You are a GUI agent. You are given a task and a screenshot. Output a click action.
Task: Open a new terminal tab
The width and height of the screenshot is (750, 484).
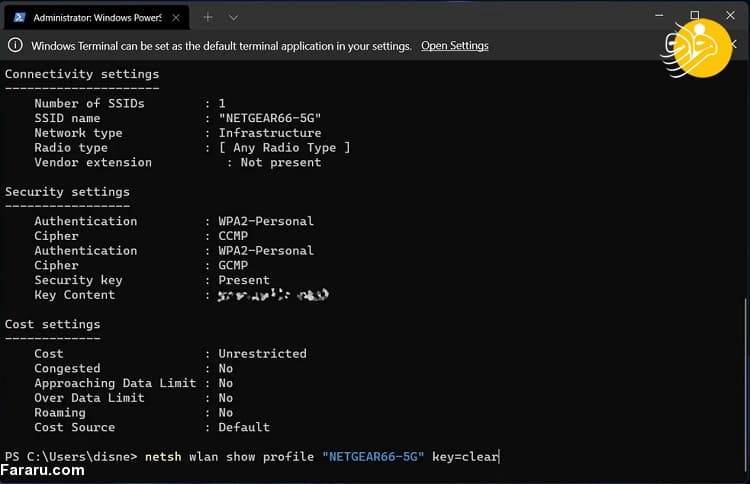click(208, 18)
